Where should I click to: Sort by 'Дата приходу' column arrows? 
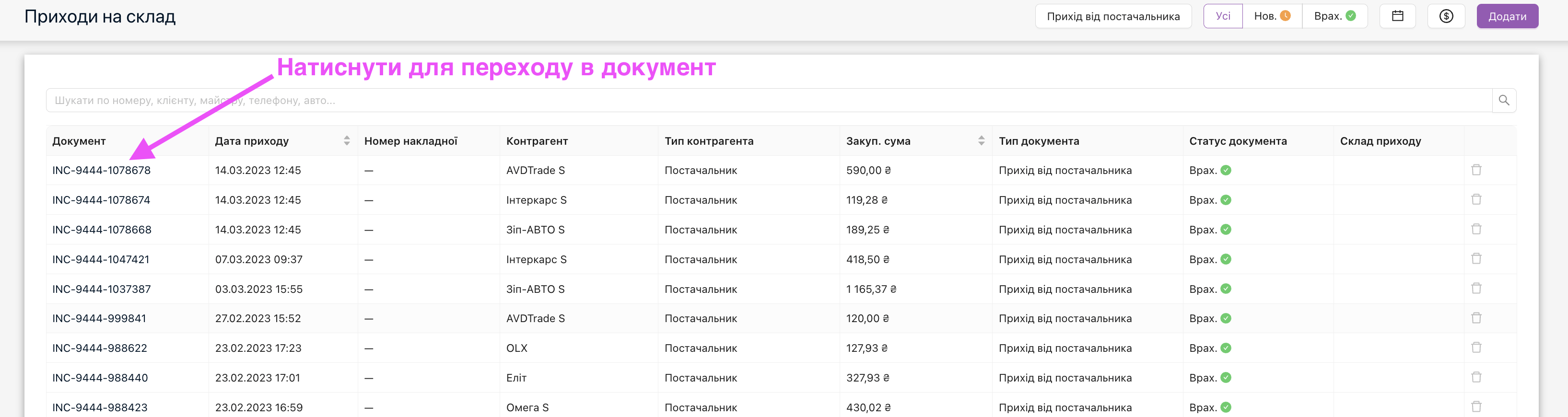coord(346,140)
